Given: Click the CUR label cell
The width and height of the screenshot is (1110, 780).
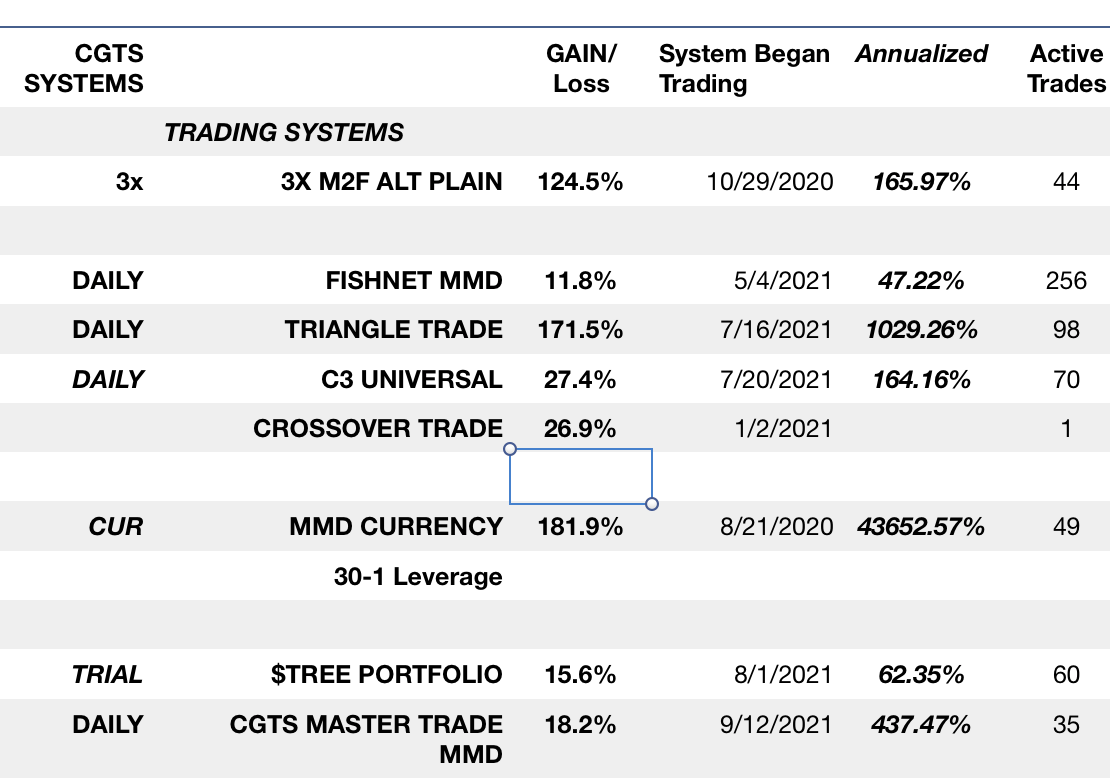Looking at the screenshot, I should point(115,526).
